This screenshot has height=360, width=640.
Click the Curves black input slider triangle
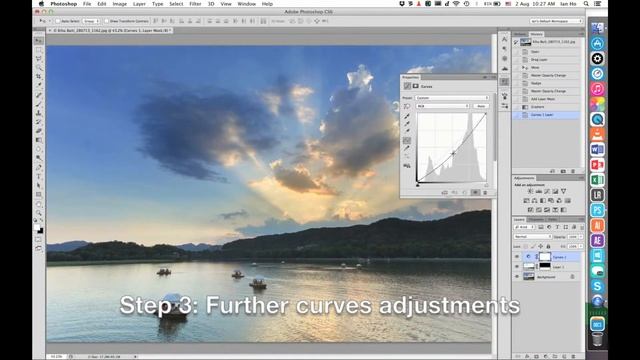point(418,185)
